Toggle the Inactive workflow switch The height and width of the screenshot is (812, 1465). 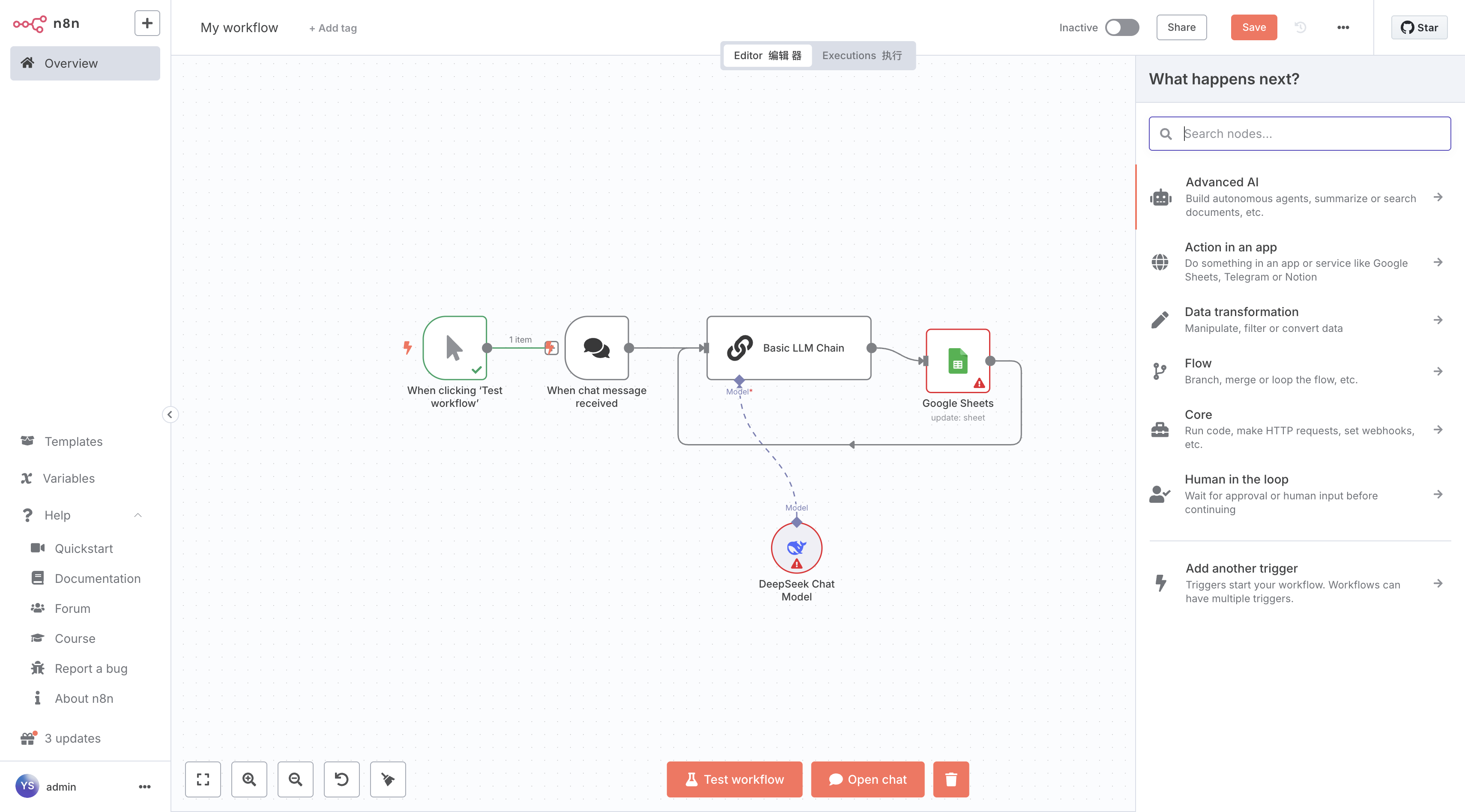(x=1121, y=27)
